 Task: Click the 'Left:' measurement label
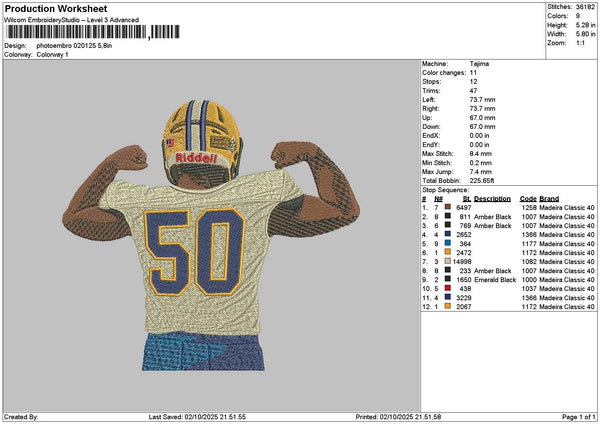coord(429,99)
